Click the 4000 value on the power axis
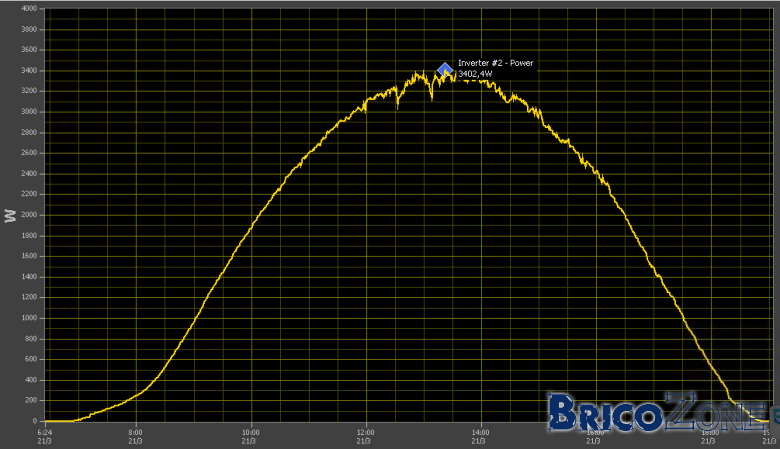Image resolution: width=780 pixels, height=449 pixels. click(x=29, y=8)
